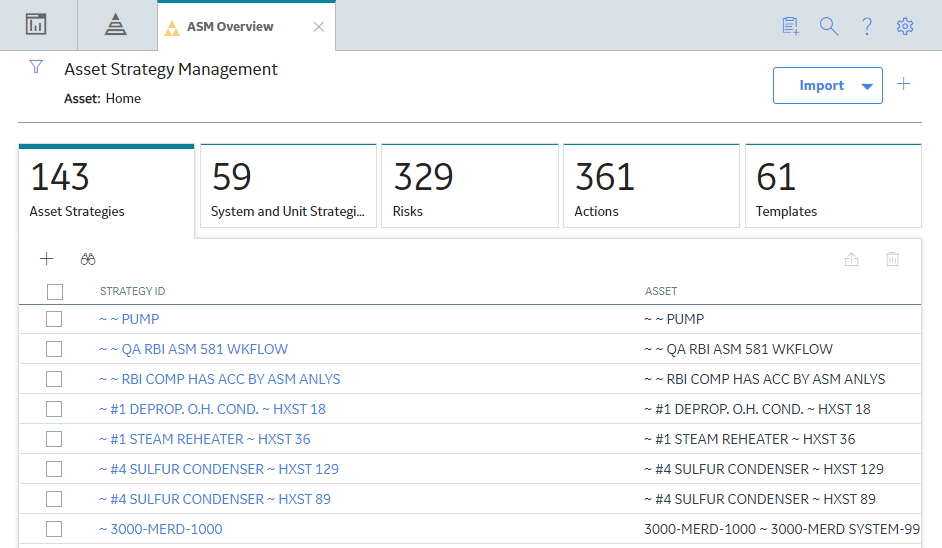Click the ASSET column header
The height and width of the screenshot is (548, 942).
[661, 291]
